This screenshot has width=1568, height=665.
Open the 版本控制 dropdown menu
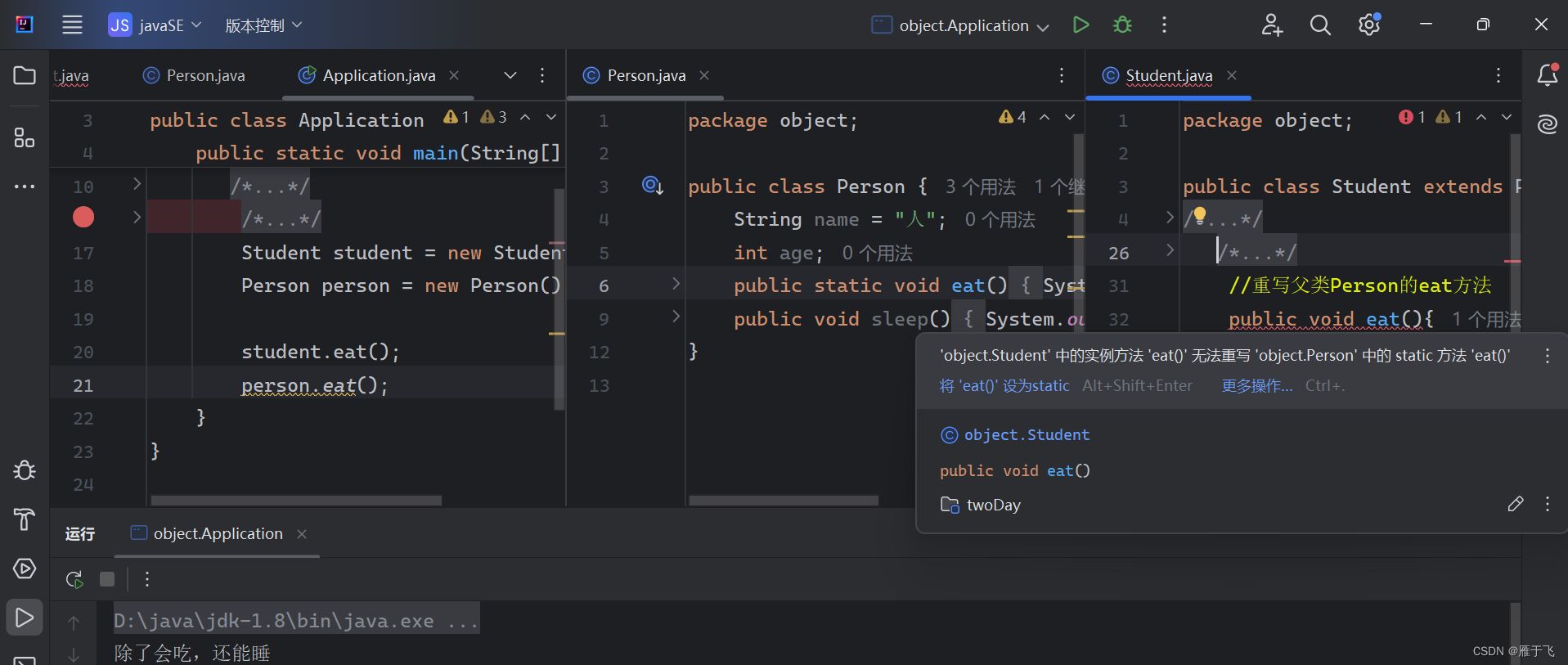(263, 25)
